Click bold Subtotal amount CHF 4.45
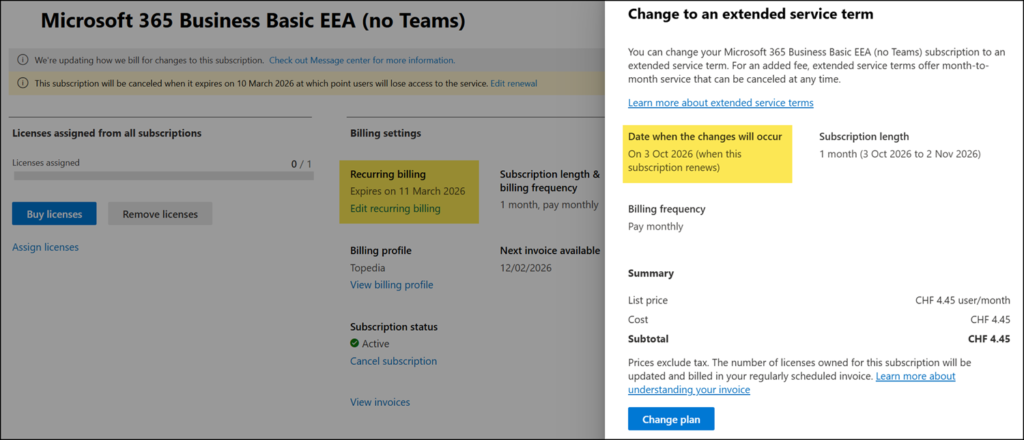Screen dimensions: 1024x440 coord(989,339)
